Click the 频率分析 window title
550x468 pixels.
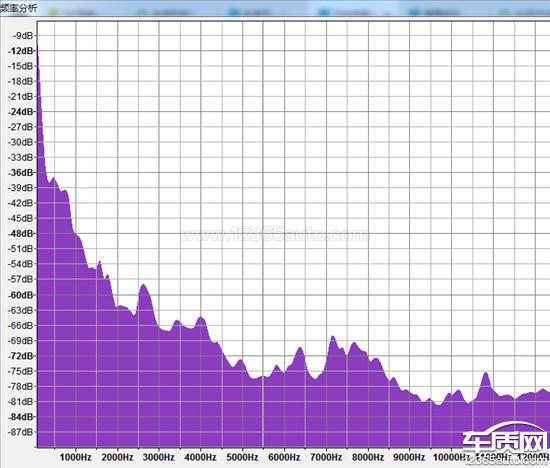(x=18, y=8)
